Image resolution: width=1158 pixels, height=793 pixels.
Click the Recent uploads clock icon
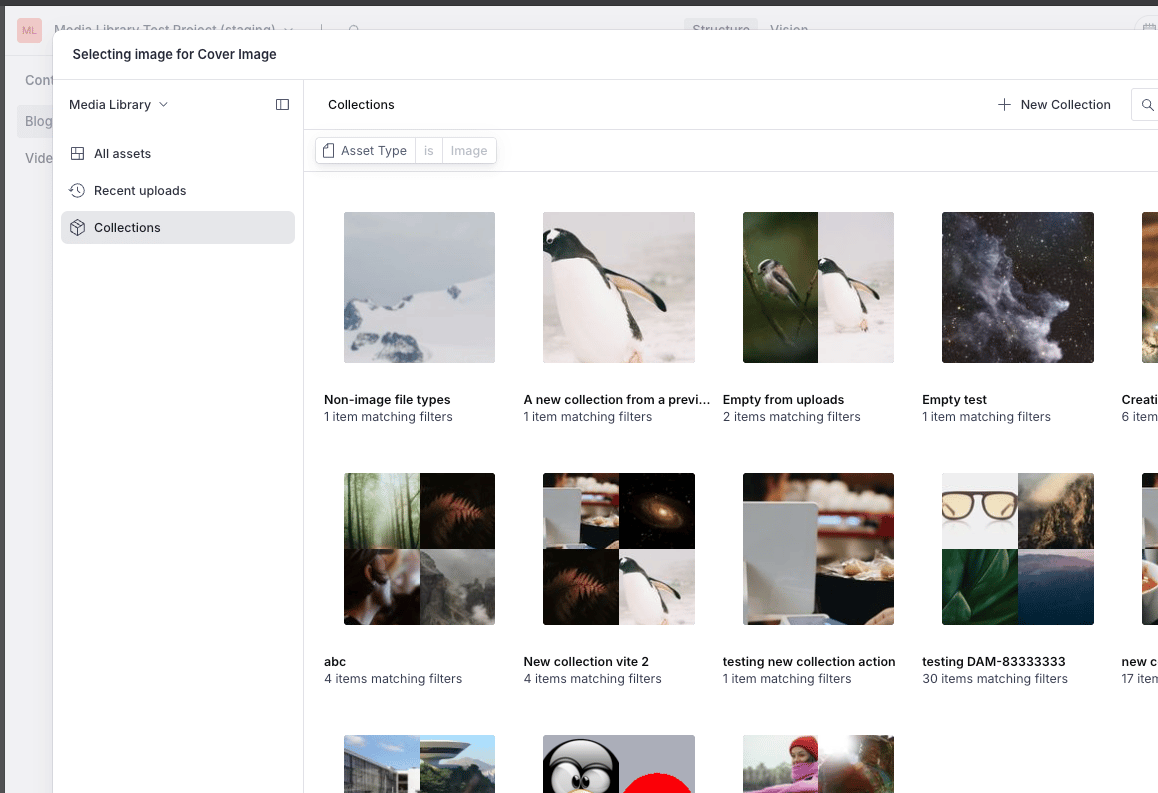(77, 191)
